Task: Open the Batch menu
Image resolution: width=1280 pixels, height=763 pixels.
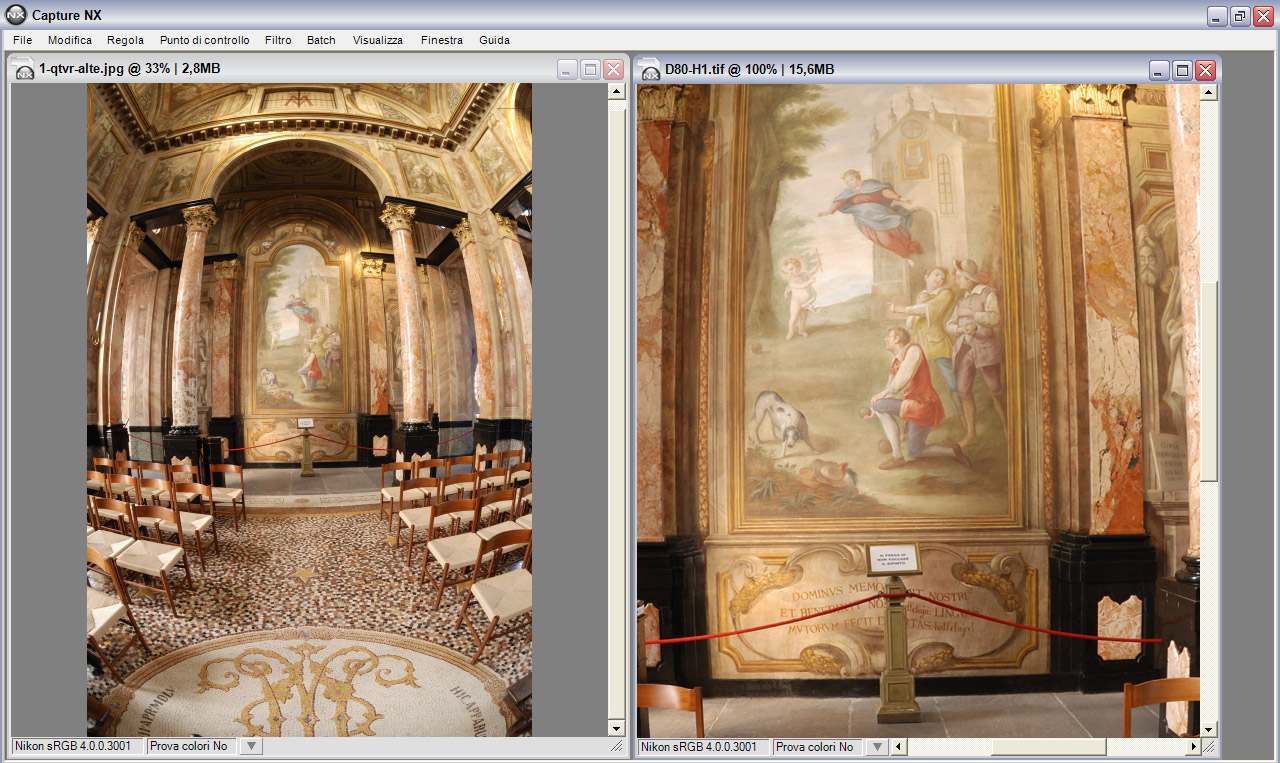Action: (321, 40)
